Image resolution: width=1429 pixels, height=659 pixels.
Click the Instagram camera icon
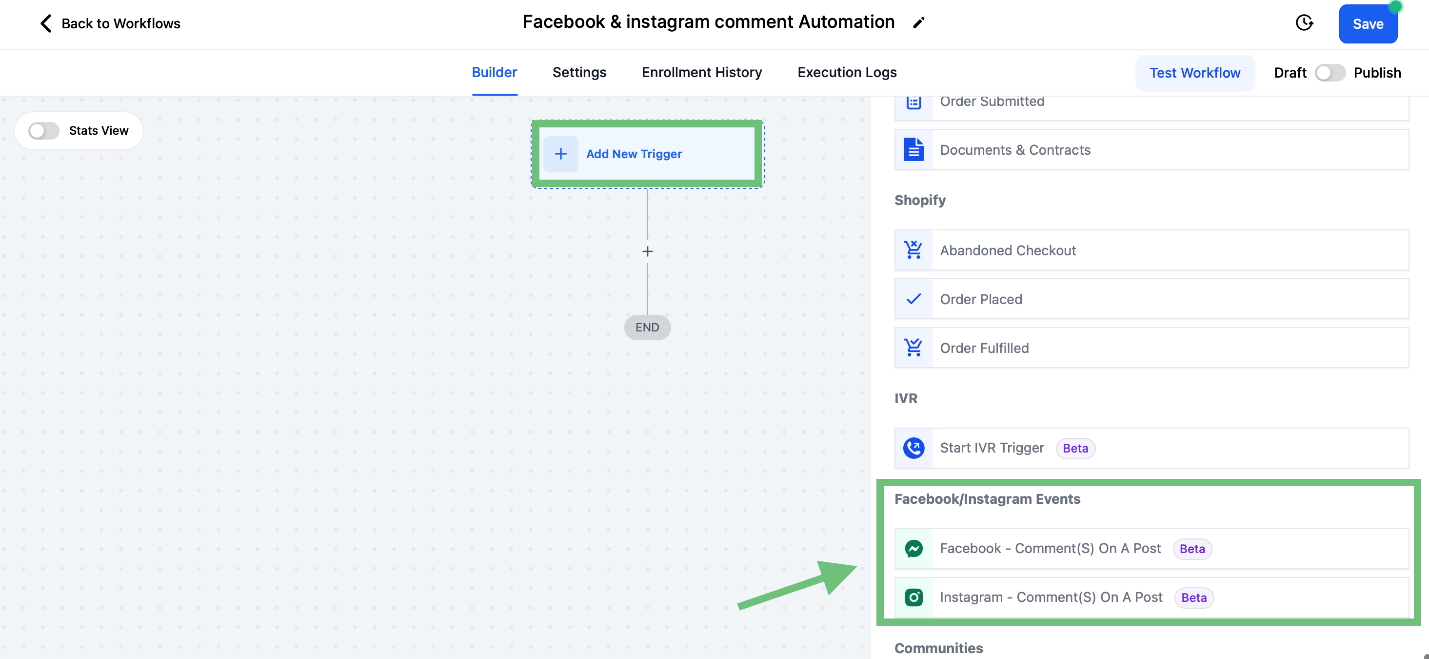pos(914,597)
